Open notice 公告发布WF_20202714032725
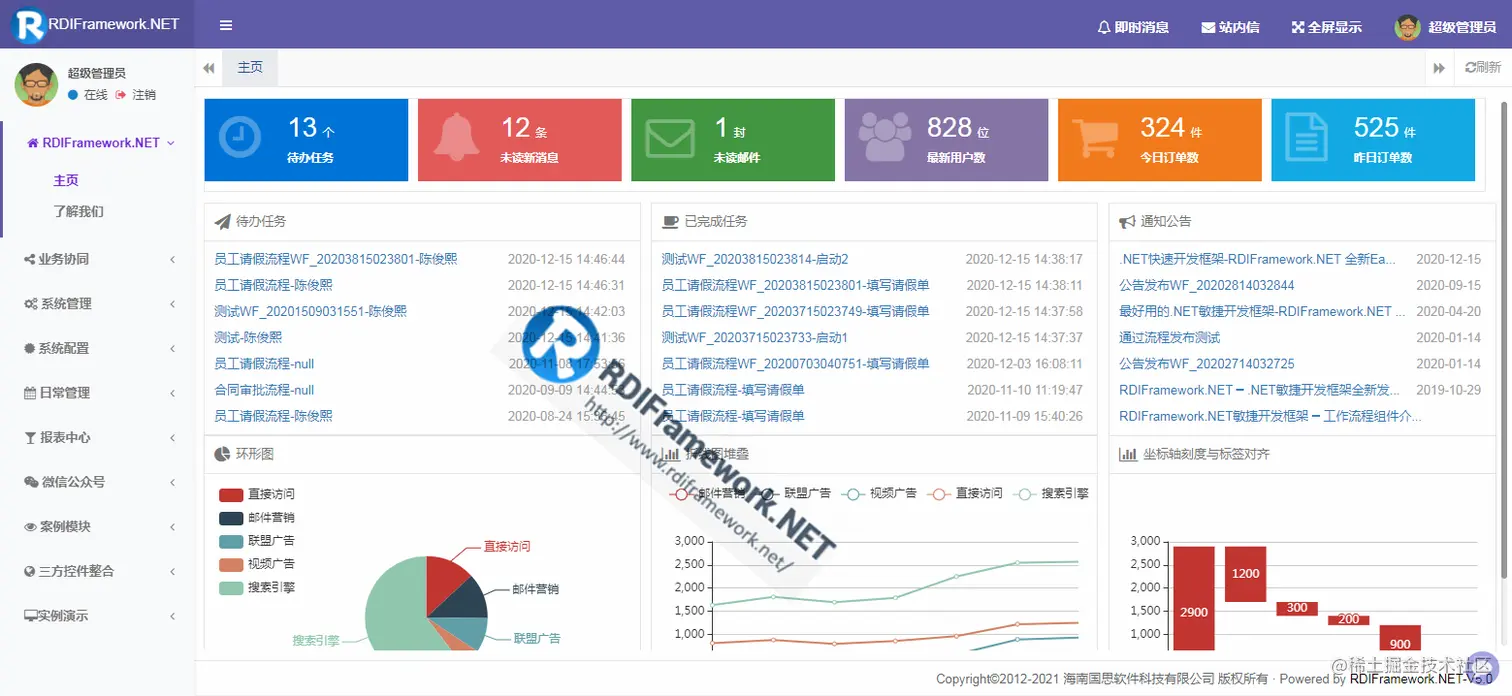Image resolution: width=1512 pixels, height=696 pixels. point(1207,364)
